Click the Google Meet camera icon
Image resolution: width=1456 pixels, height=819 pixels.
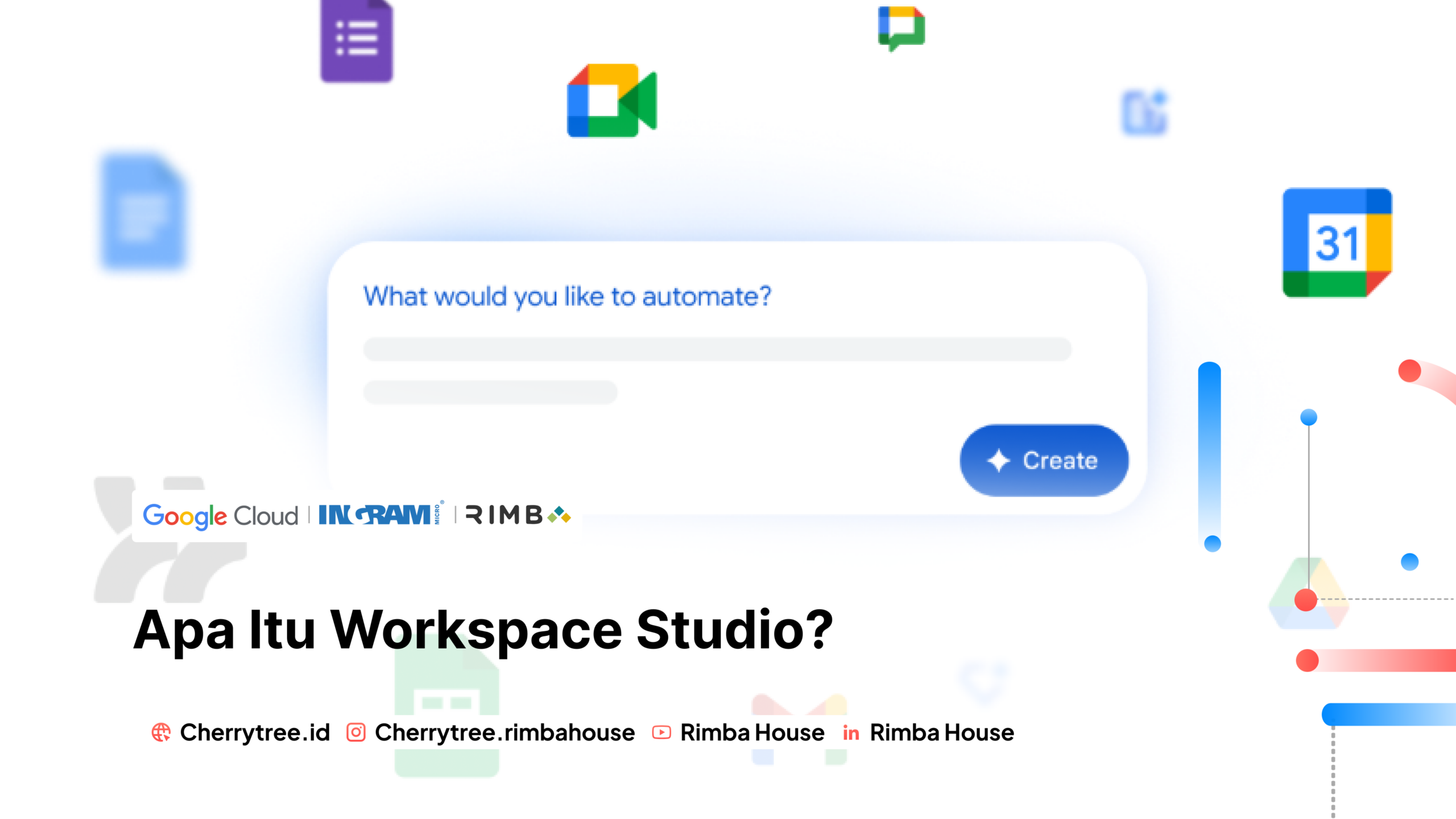[x=612, y=101]
